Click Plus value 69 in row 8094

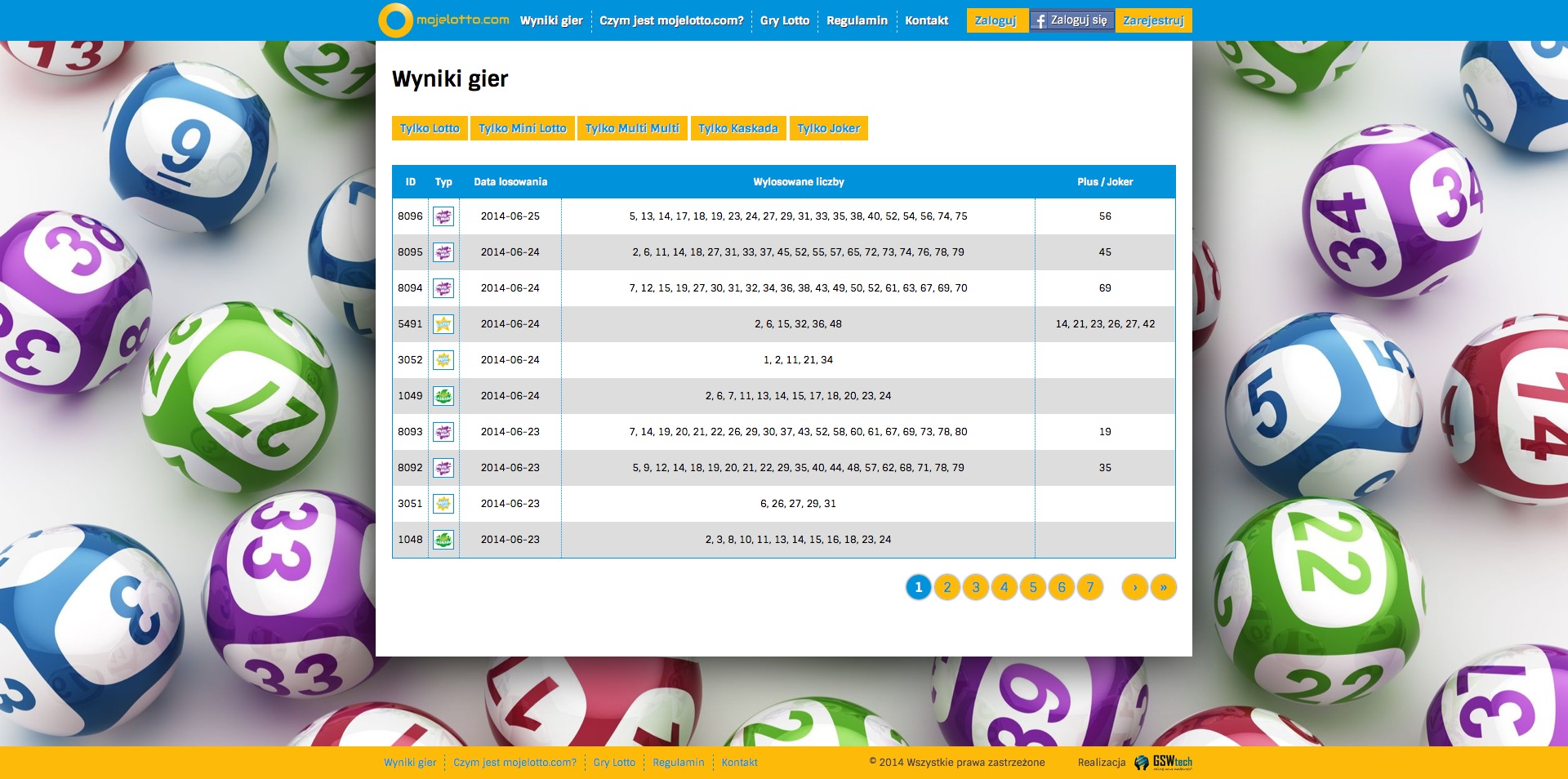click(x=1105, y=288)
